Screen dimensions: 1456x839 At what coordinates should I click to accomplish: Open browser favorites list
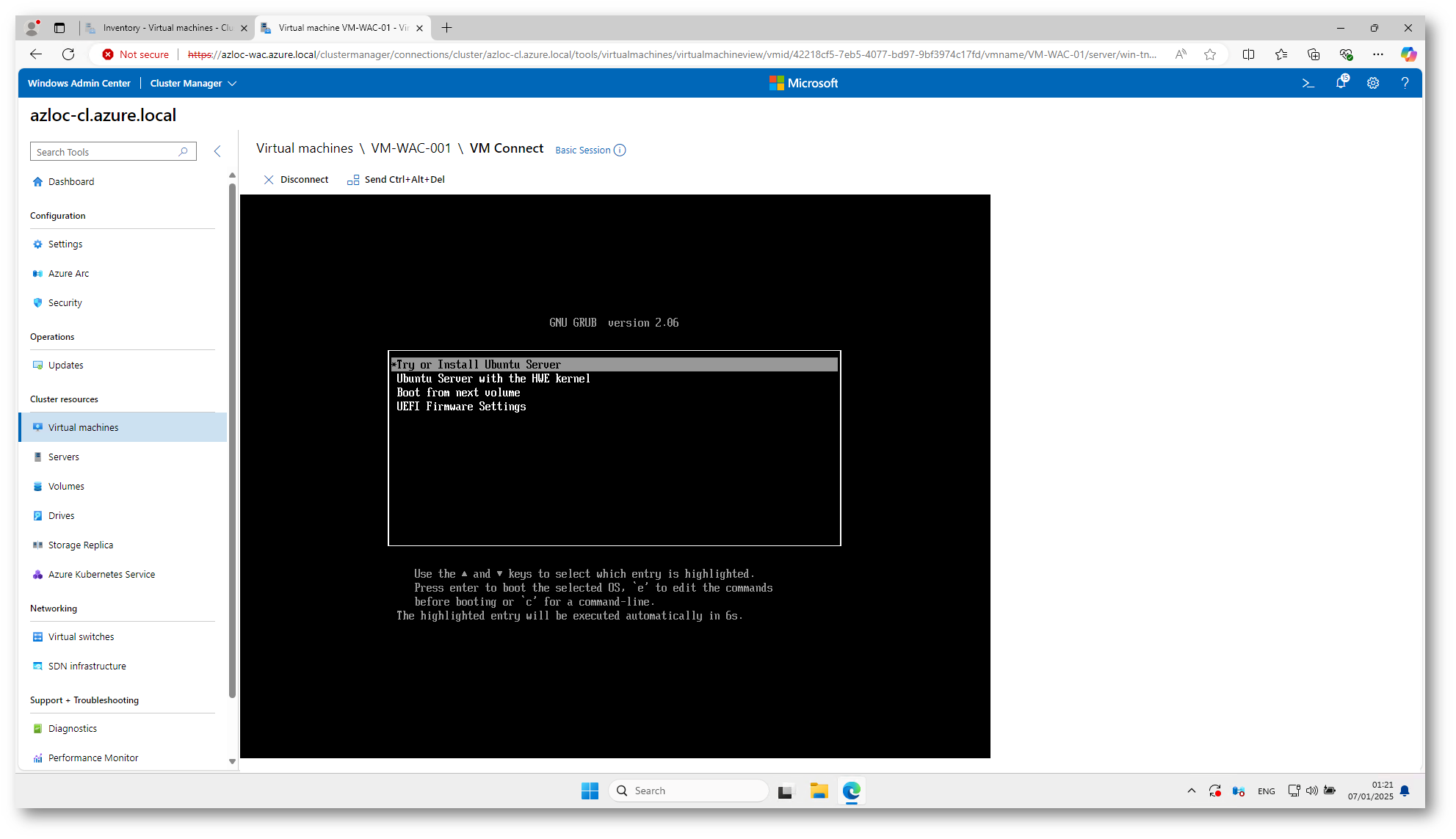pyautogui.click(x=1281, y=54)
